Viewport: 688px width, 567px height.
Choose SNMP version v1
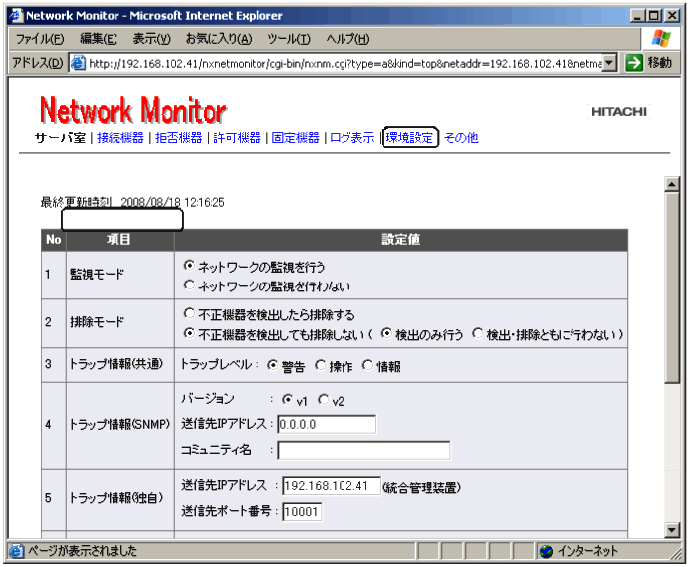pyautogui.click(x=287, y=400)
